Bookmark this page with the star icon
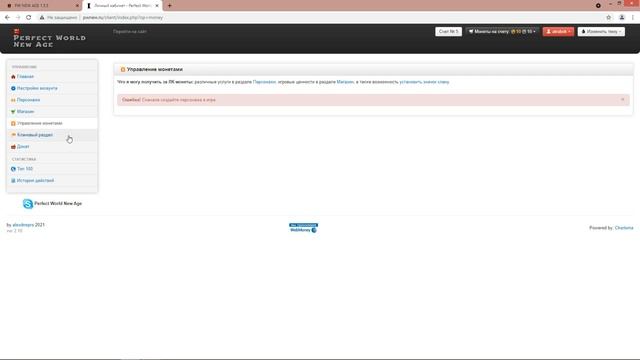 [x=609, y=18]
